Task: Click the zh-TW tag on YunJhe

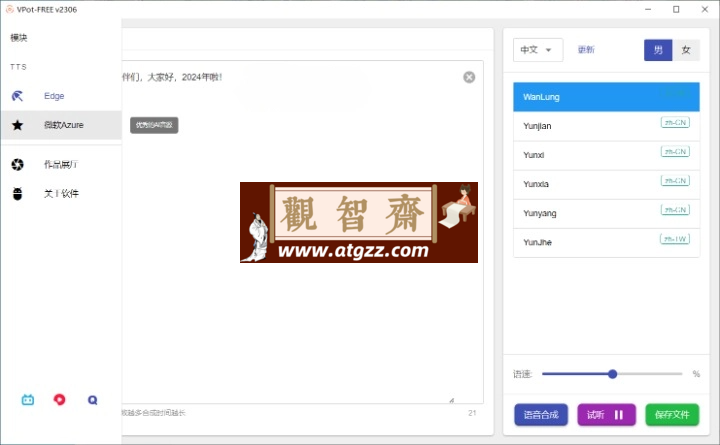Action: 675,239
